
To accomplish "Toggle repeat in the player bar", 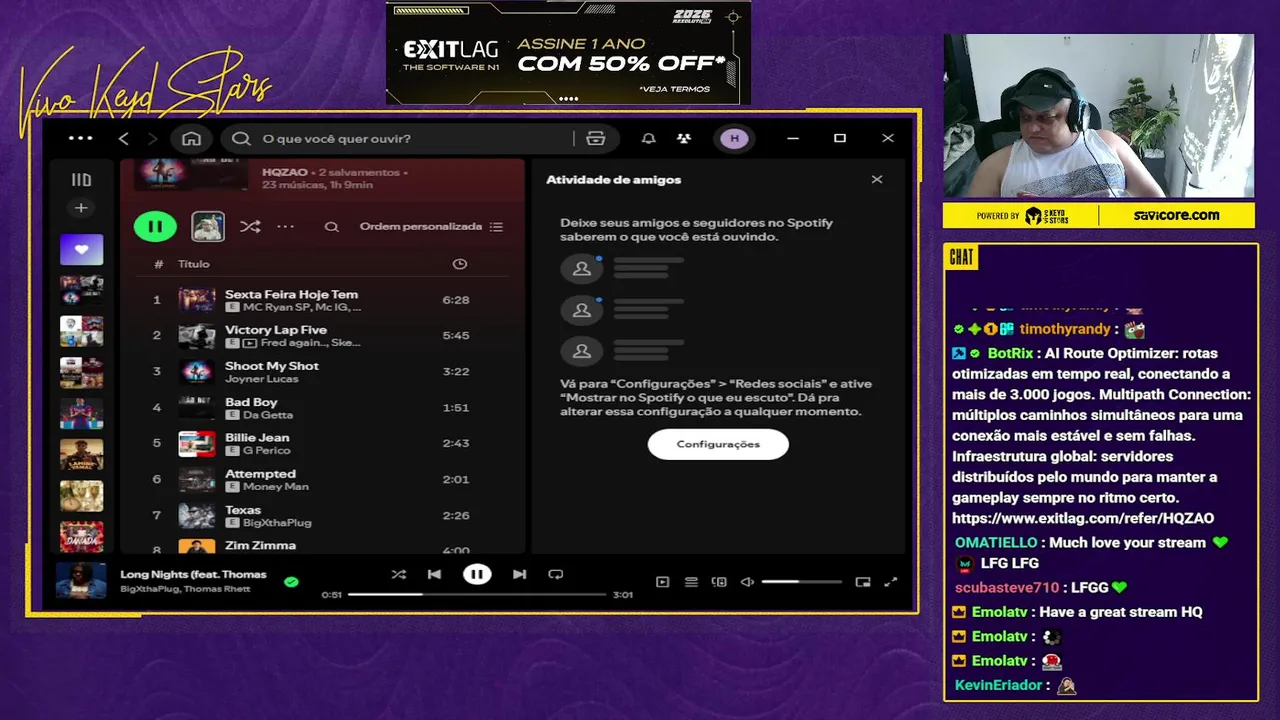I will tap(556, 574).
